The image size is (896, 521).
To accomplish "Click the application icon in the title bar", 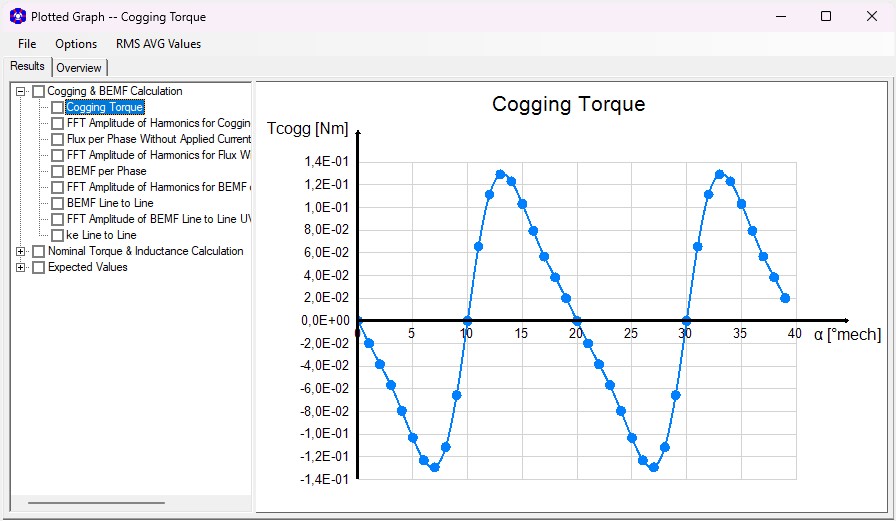I will click(x=18, y=17).
